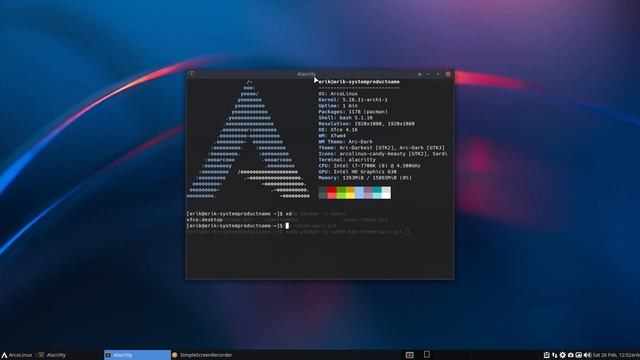Click the green block in the neofetch palette
The width and height of the screenshot is (640, 360).
341,193
